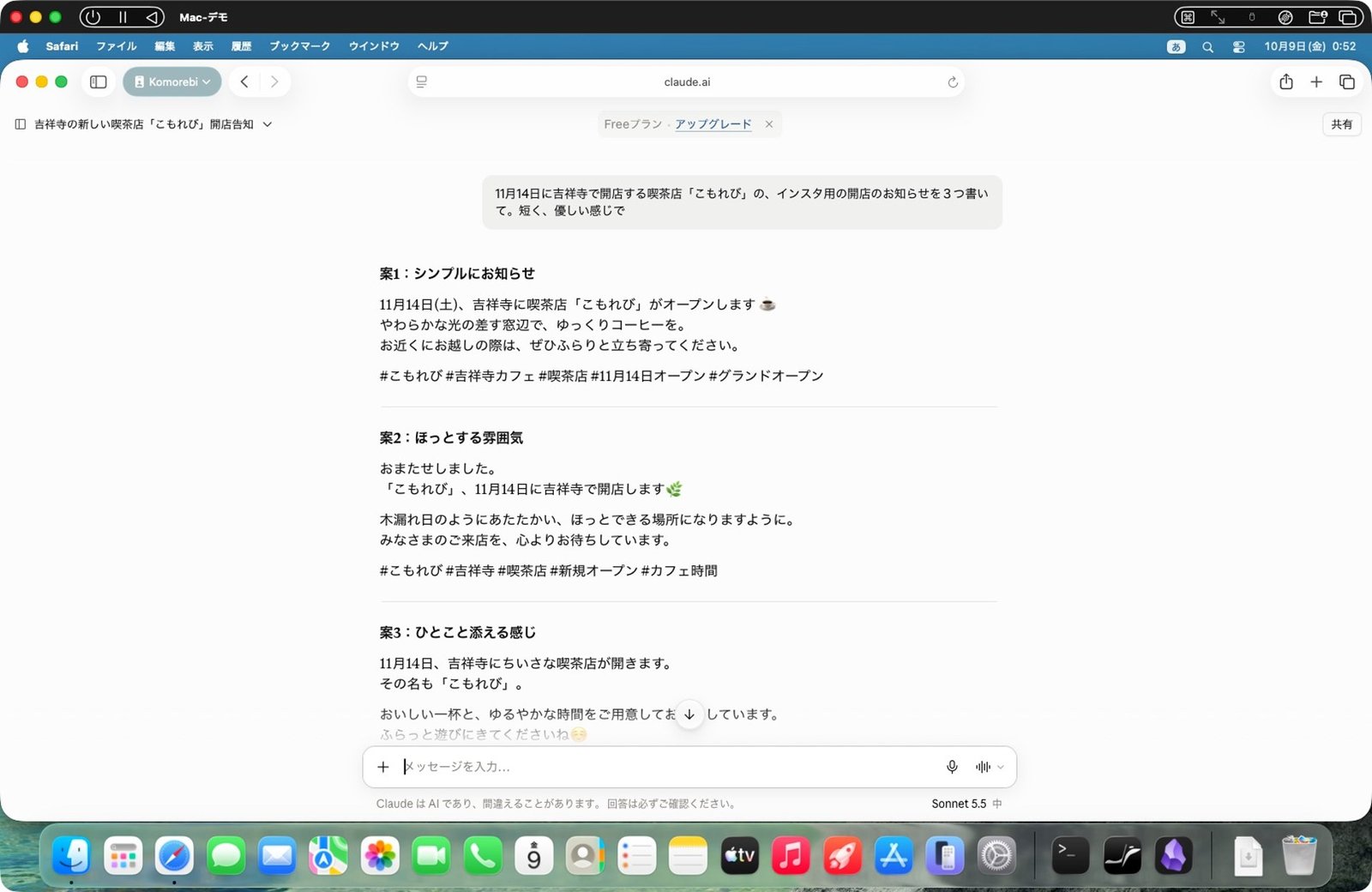Expand the voice mode options chevron
1372x892 pixels.
pyautogui.click(x=1001, y=767)
